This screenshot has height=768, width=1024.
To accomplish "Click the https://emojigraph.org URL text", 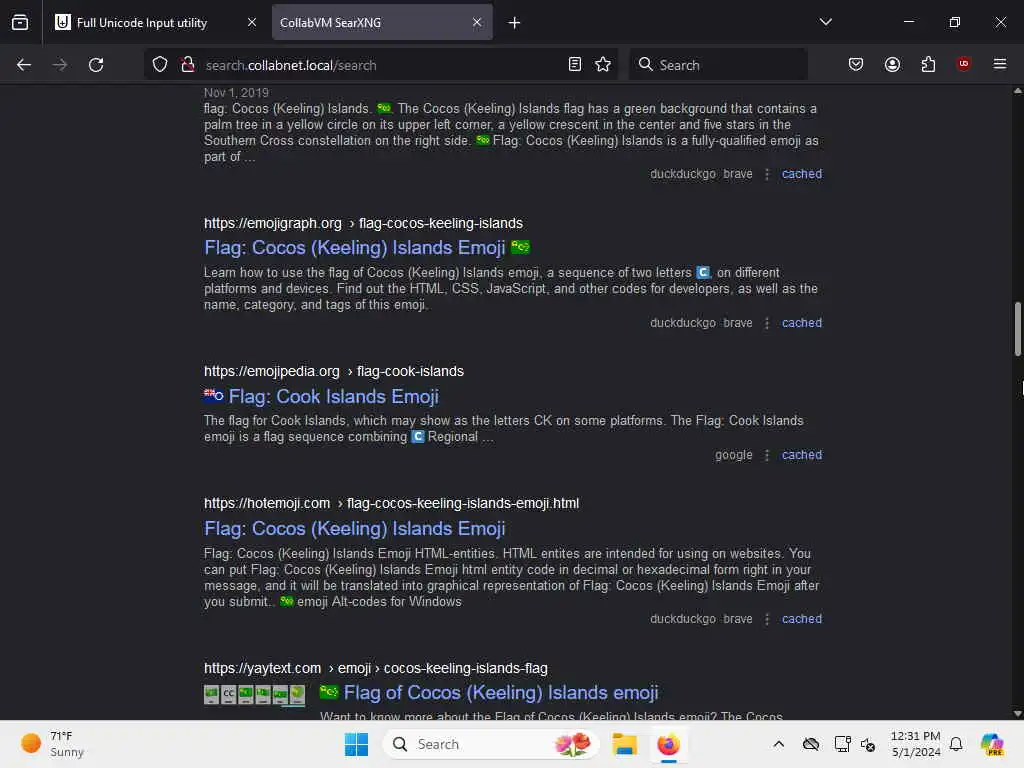I will [x=272, y=223].
